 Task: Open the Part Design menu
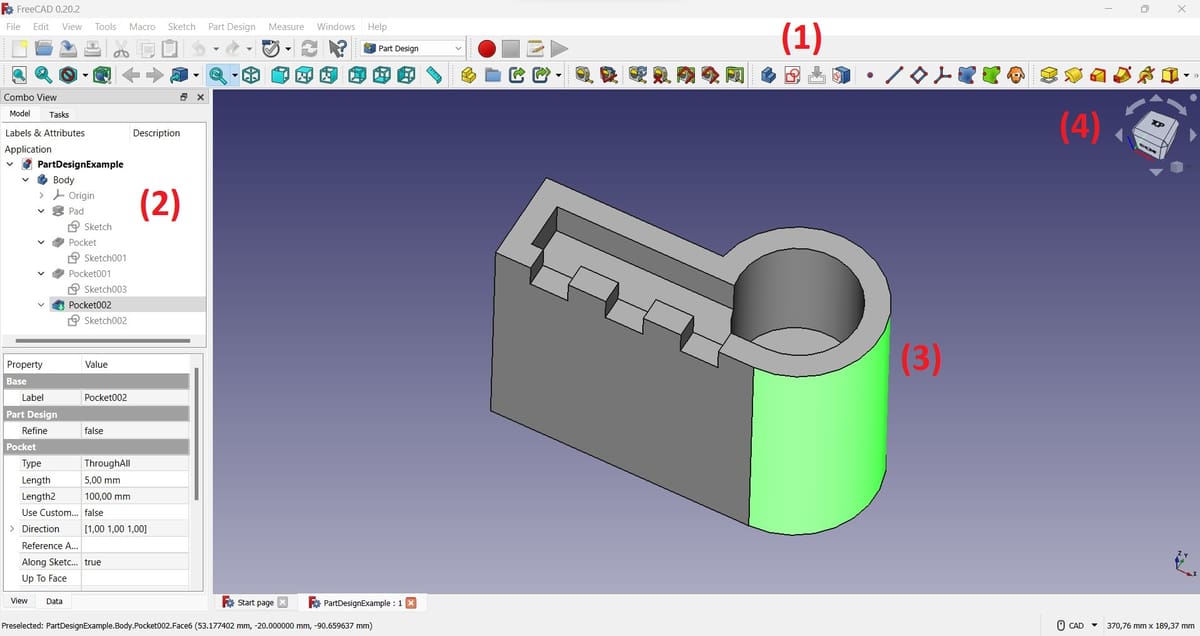(x=231, y=26)
